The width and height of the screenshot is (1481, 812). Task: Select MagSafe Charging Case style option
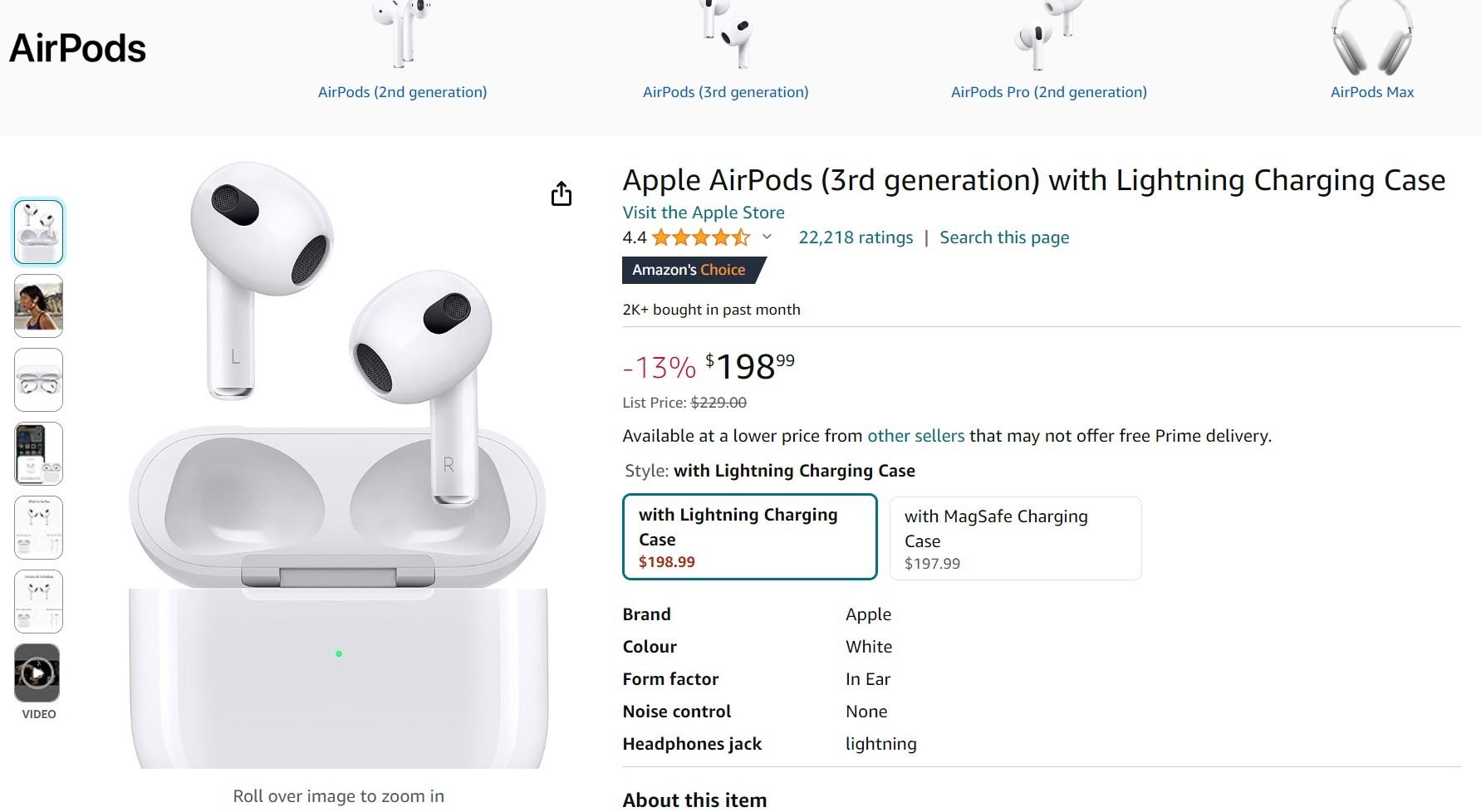click(x=1015, y=538)
